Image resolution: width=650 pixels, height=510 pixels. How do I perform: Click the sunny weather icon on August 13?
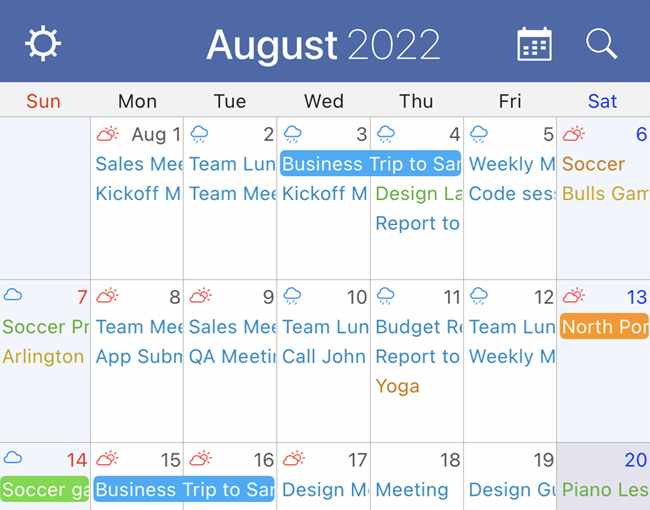(x=573, y=296)
